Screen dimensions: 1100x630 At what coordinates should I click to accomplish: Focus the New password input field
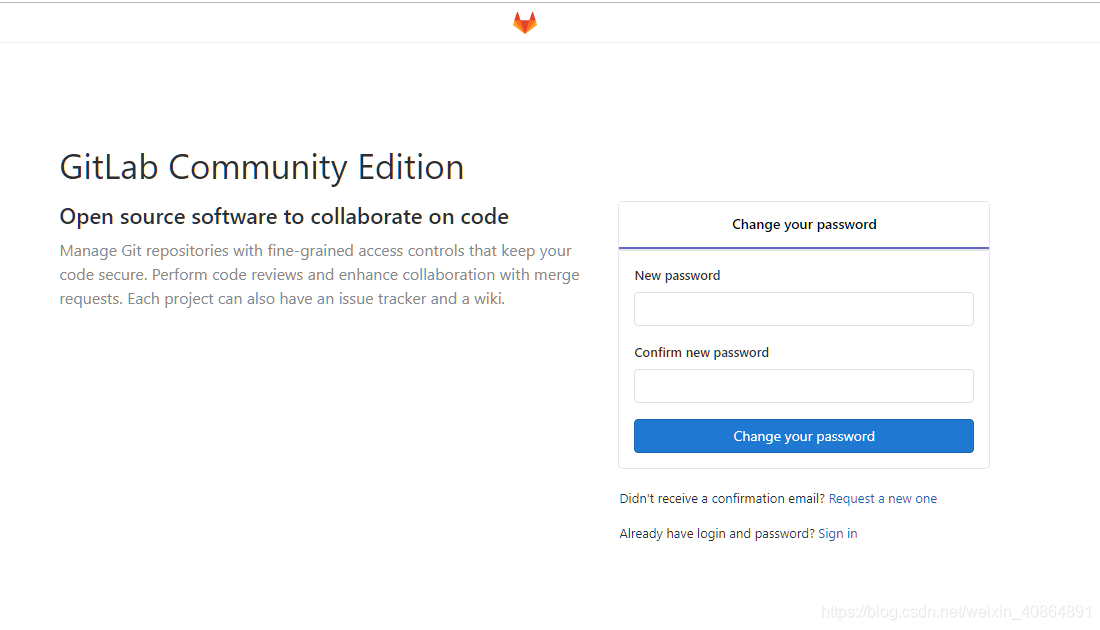tap(803, 309)
